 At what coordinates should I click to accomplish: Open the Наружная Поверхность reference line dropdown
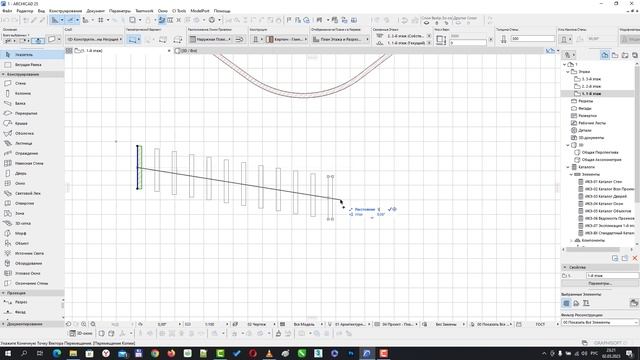point(210,39)
